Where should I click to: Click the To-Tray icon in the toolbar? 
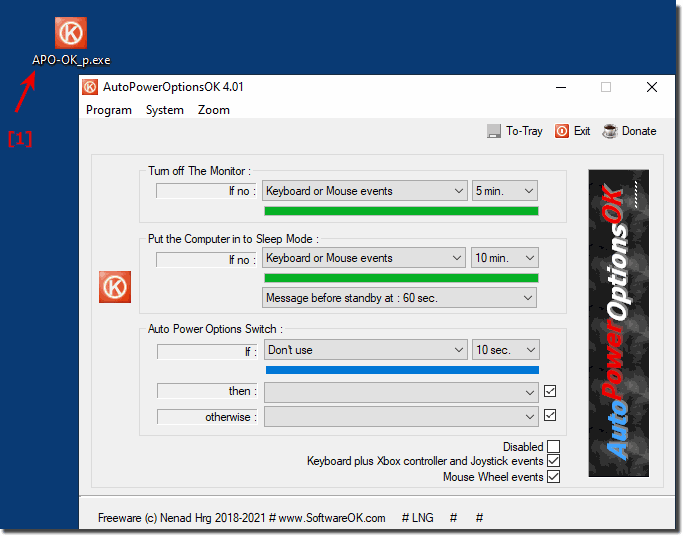[494, 131]
